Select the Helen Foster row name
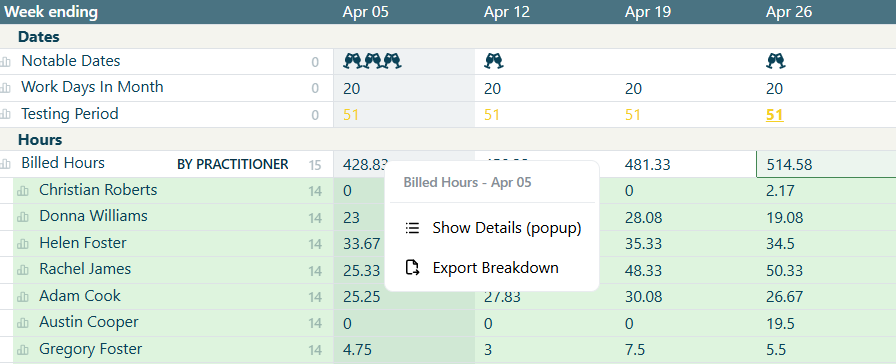Viewport: 896px width, 364px height. pos(83,243)
